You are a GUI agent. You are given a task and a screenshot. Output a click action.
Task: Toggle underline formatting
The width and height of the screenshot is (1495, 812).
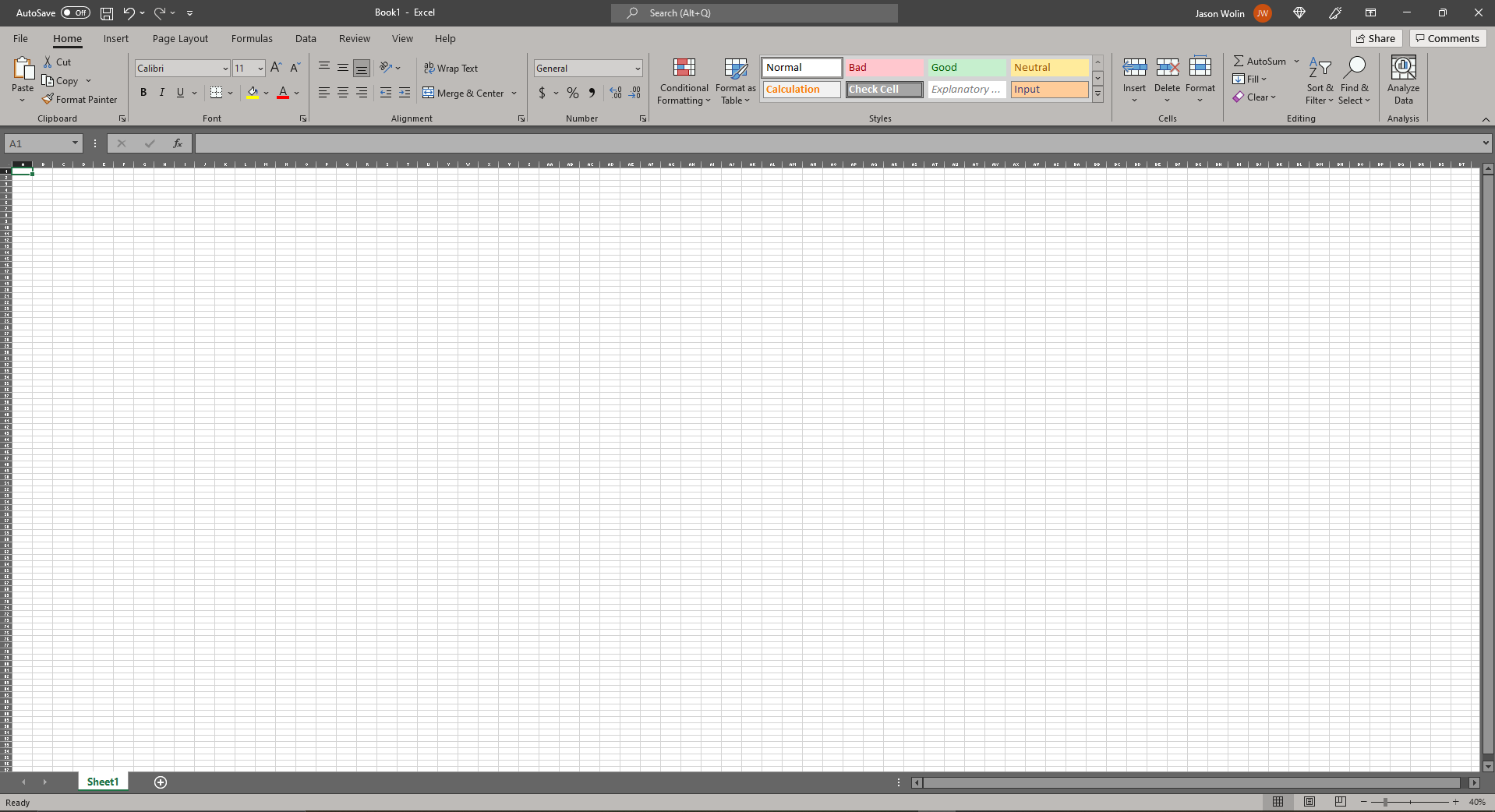179,93
